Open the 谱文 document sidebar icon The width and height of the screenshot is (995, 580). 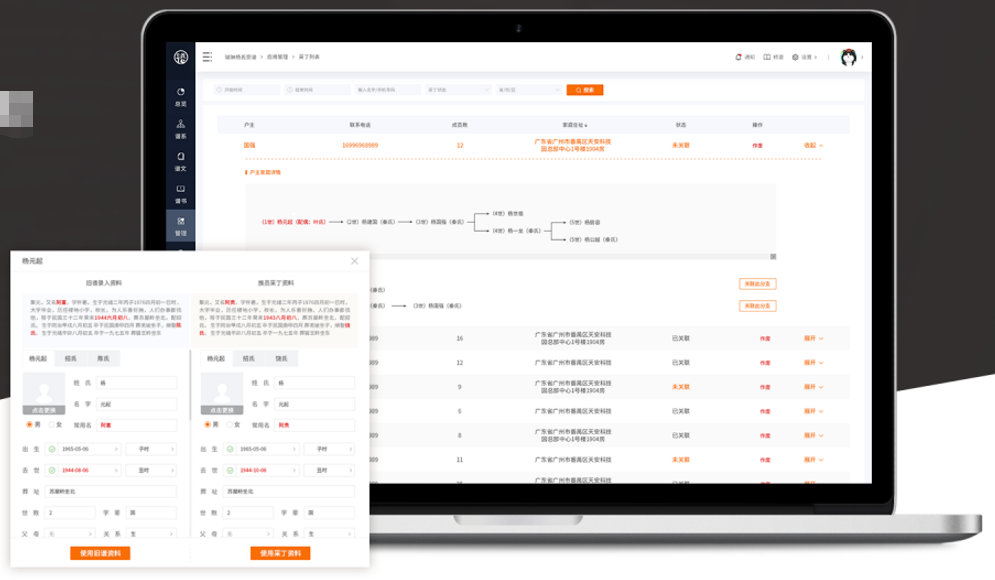click(x=180, y=161)
